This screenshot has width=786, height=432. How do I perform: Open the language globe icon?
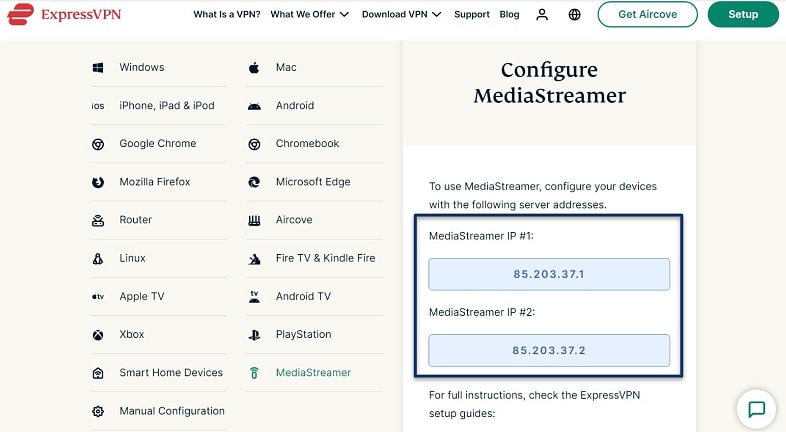coord(574,15)
